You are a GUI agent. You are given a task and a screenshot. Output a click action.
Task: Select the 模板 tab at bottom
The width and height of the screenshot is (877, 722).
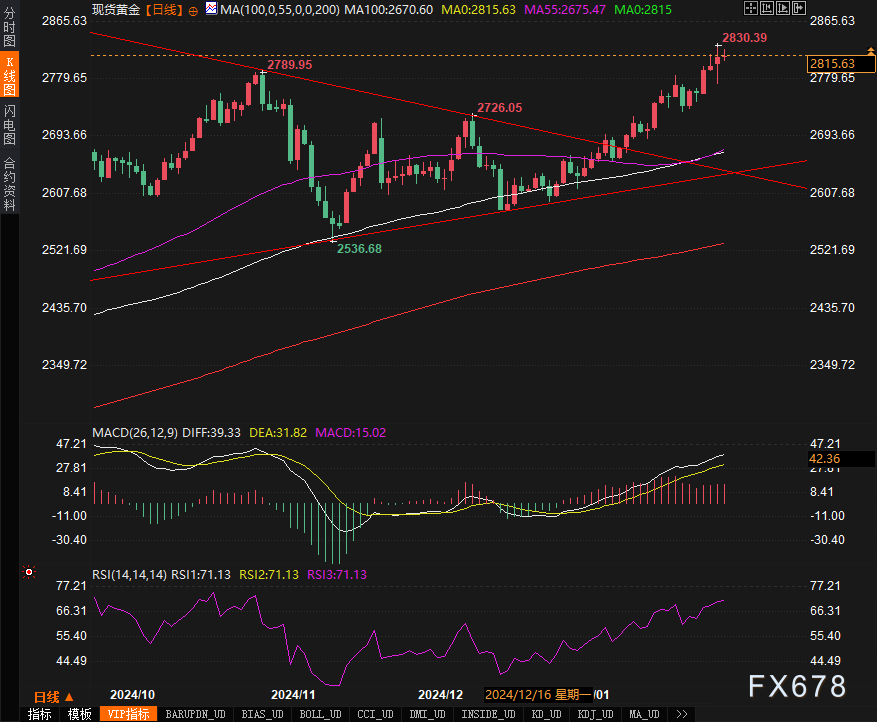[79, 714]
